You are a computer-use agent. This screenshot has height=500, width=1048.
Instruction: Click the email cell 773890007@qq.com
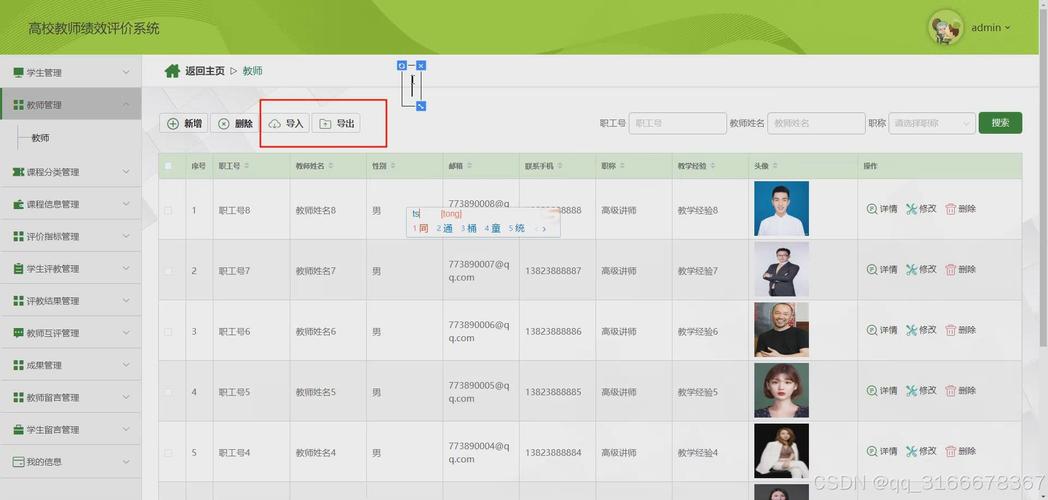(x=479, y=270)
